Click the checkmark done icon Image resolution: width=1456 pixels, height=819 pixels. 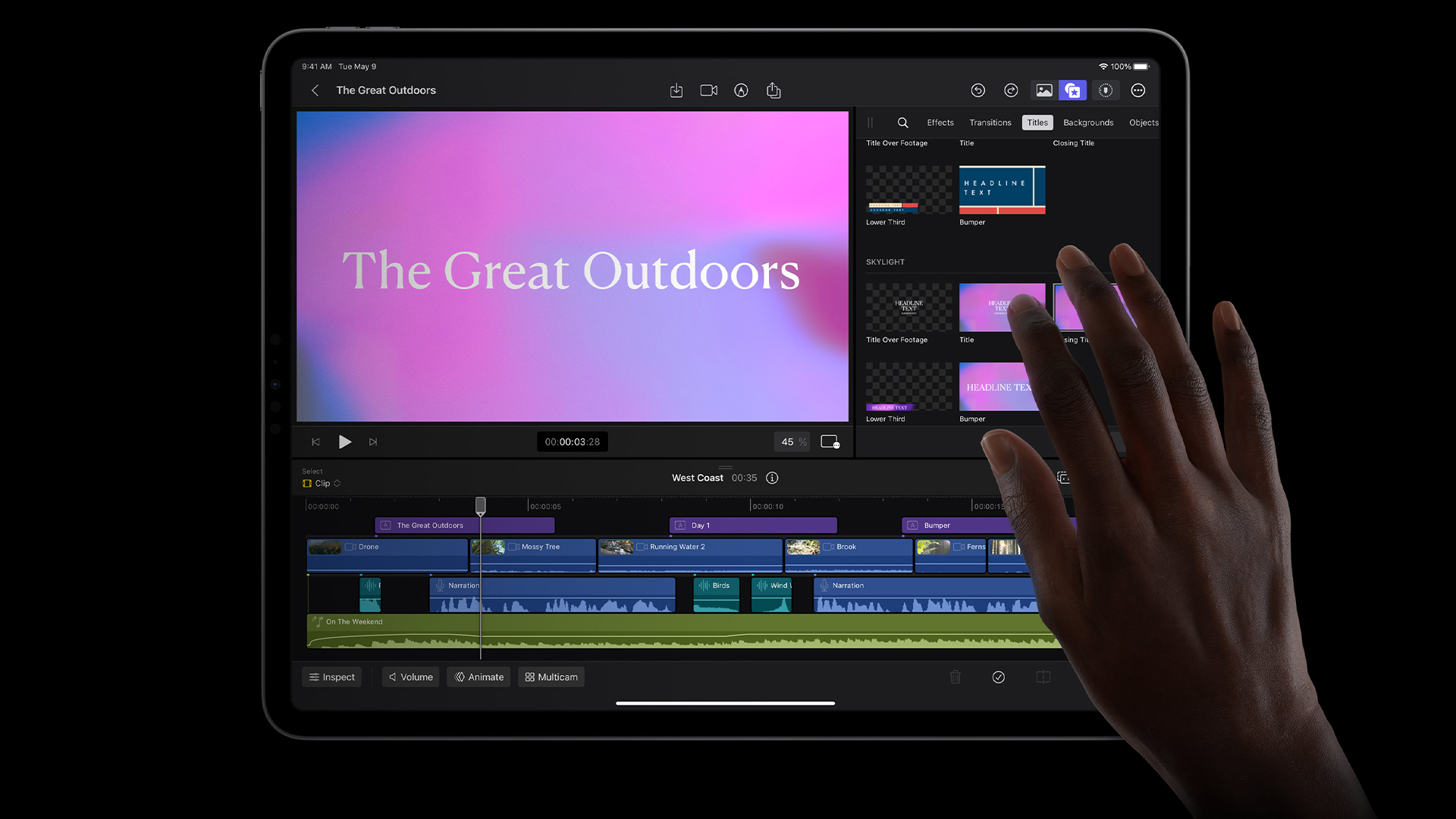pyautogui.click(x=998, y=676)
